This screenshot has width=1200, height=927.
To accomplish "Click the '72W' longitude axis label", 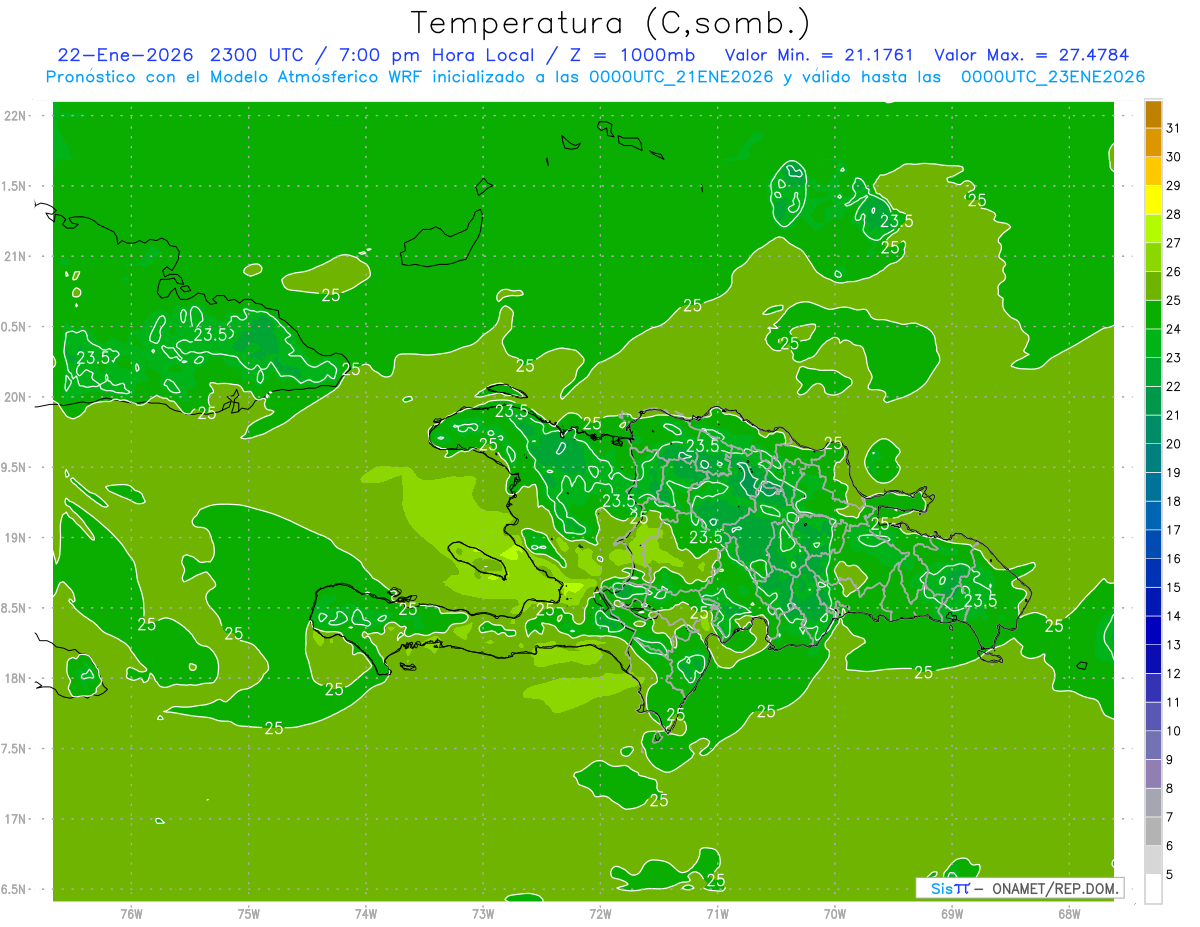I will pyautogui.click(x=600, y=914).
